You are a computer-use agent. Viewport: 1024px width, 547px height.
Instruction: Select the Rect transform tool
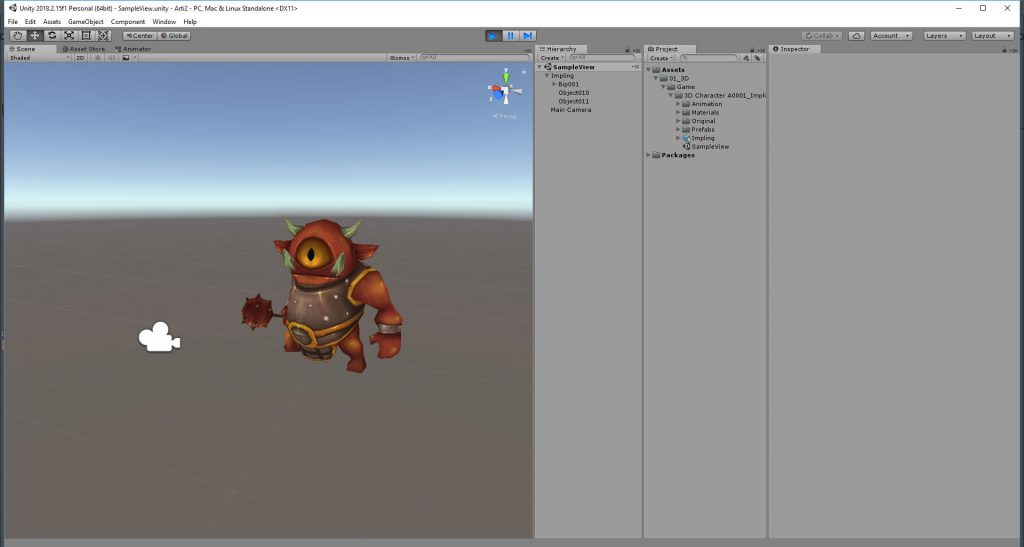[86, 36]
